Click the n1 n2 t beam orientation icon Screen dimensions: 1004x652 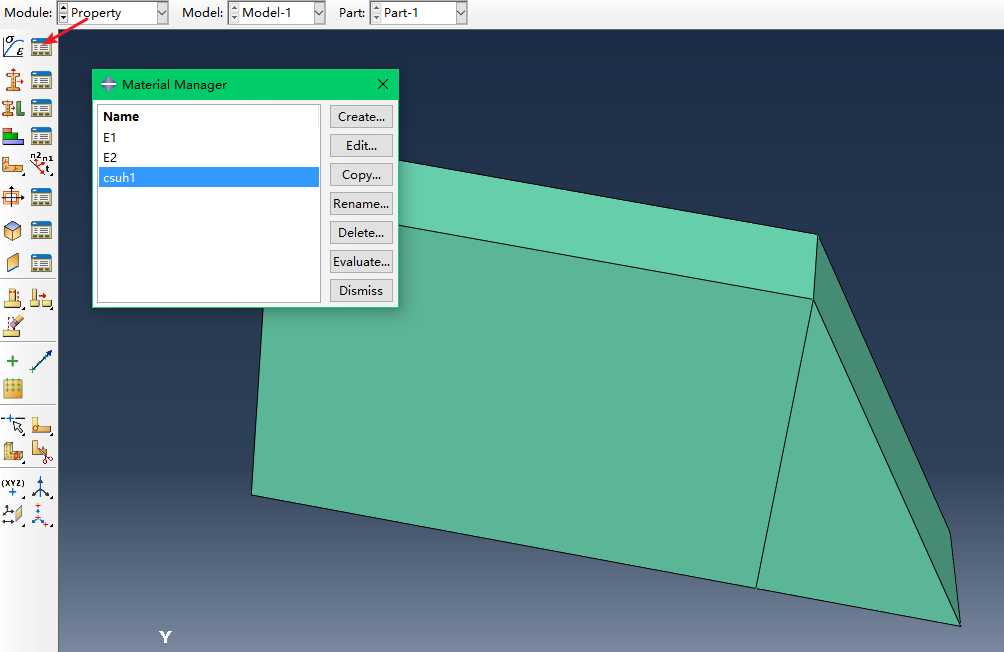click(x=41, y=164)
